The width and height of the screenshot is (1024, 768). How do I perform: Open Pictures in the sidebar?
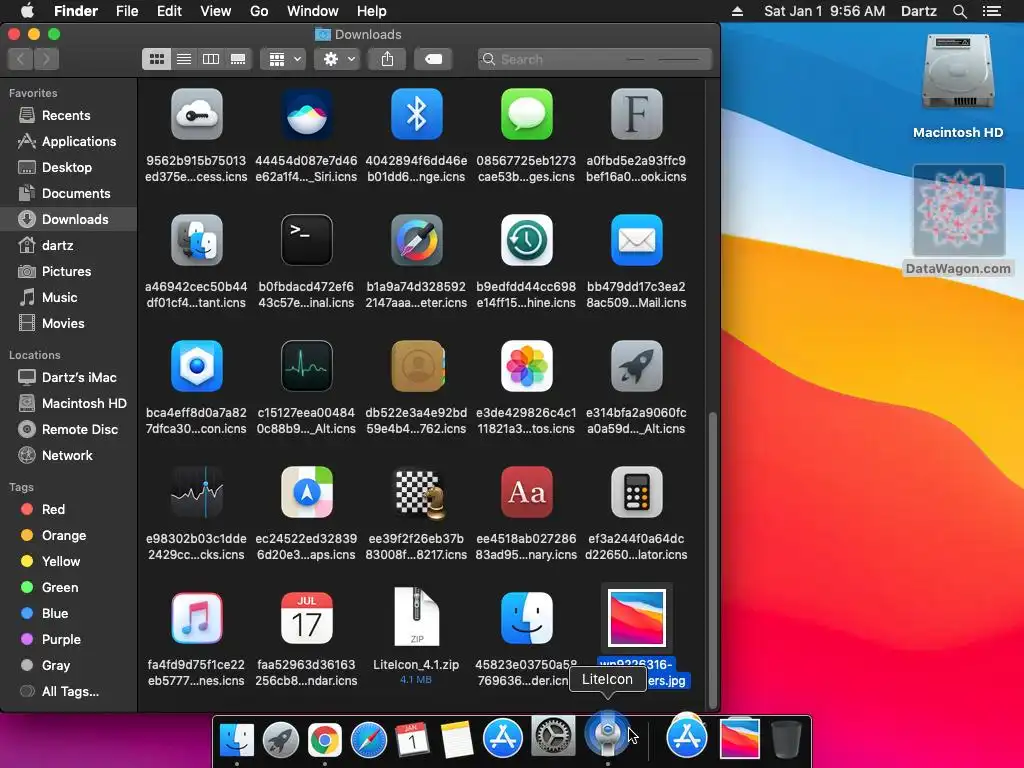69,272
